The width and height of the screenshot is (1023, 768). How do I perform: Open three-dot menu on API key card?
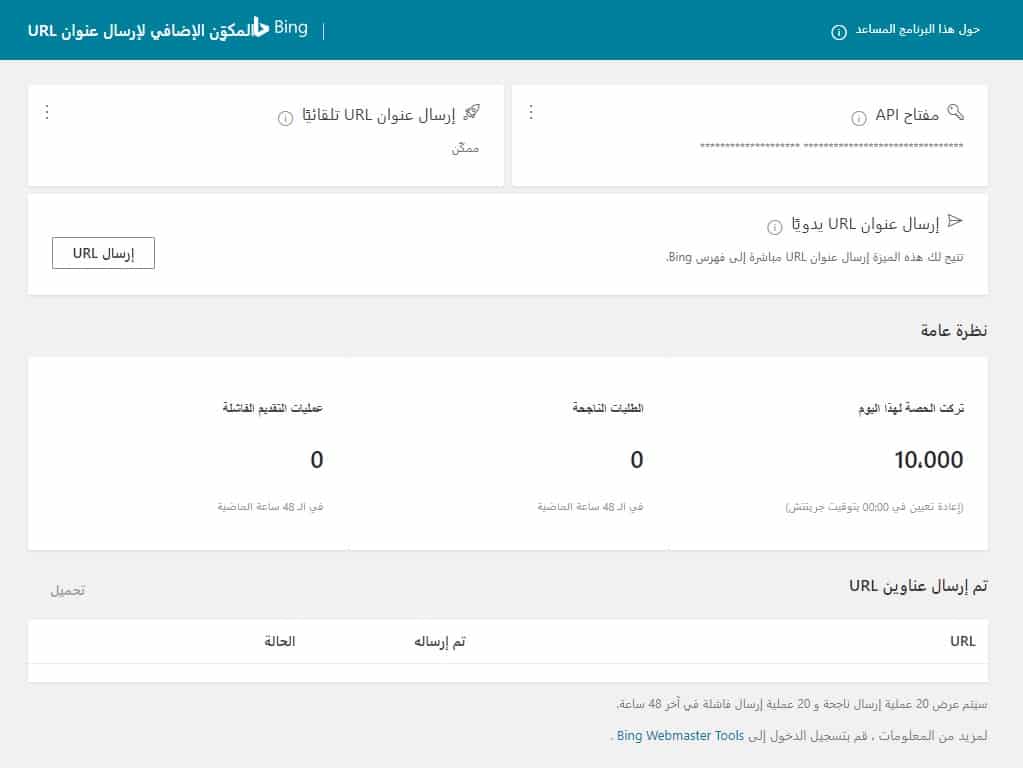point(531,112)
